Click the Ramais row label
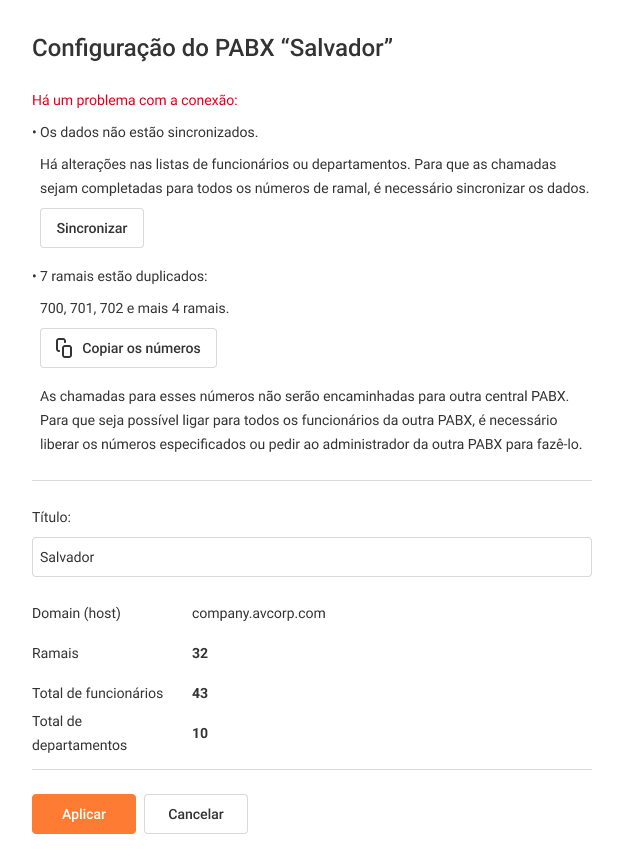The width and height of the screenshot is (624, 866). [55, 653]
